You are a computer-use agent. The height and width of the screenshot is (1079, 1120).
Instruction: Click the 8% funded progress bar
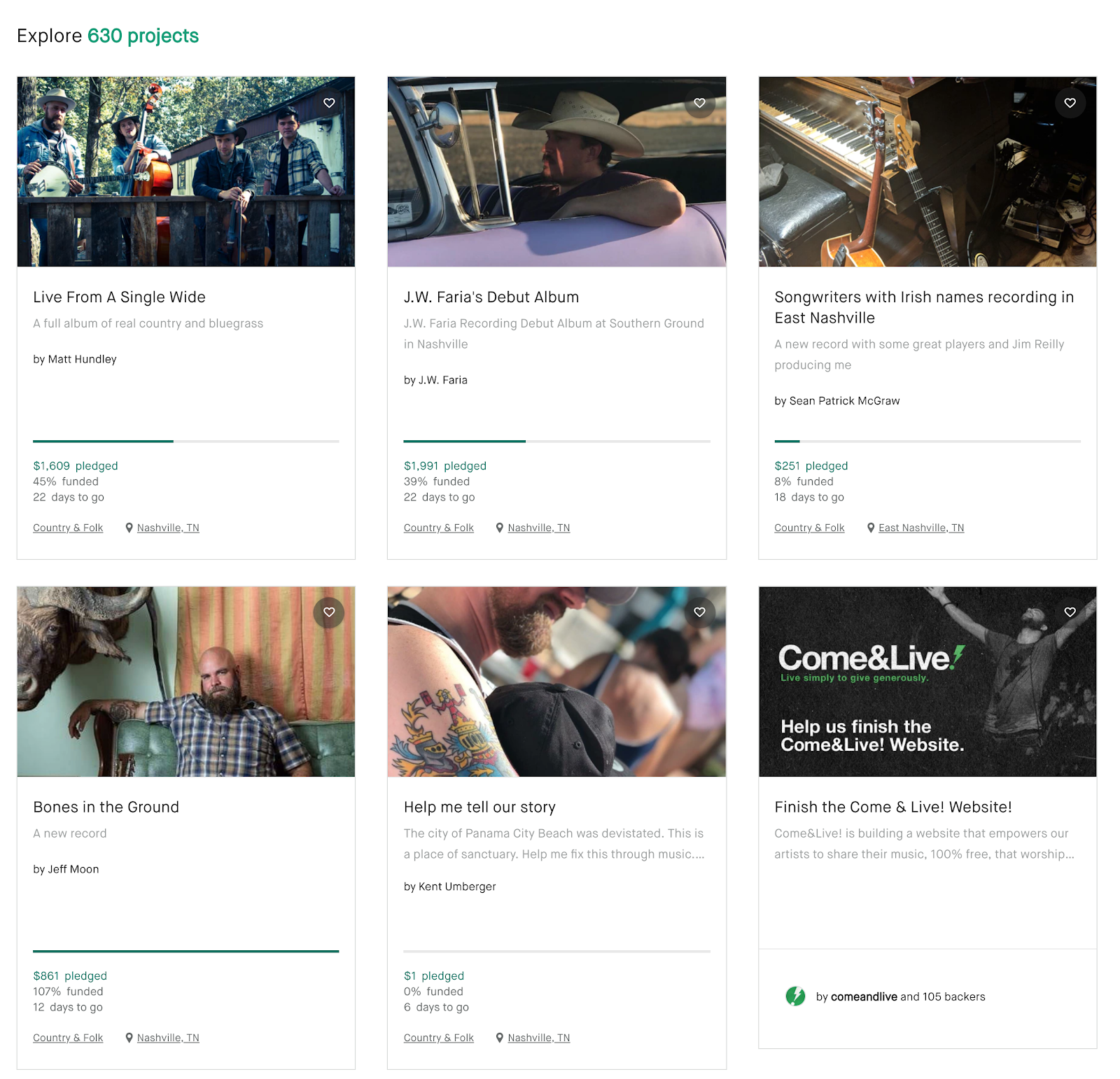tap(927, 442)
